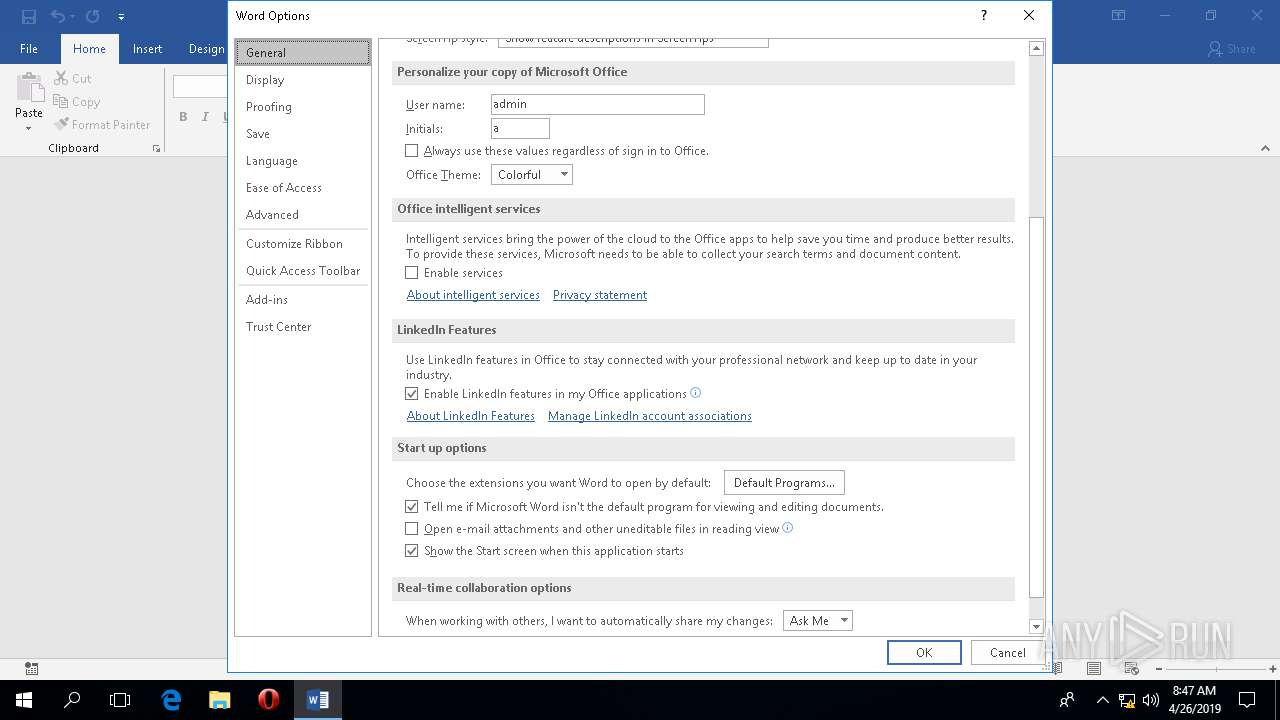1280x720 pixels.
Task: Click the Format Painter brush icon
Action: tap(61, 125)
